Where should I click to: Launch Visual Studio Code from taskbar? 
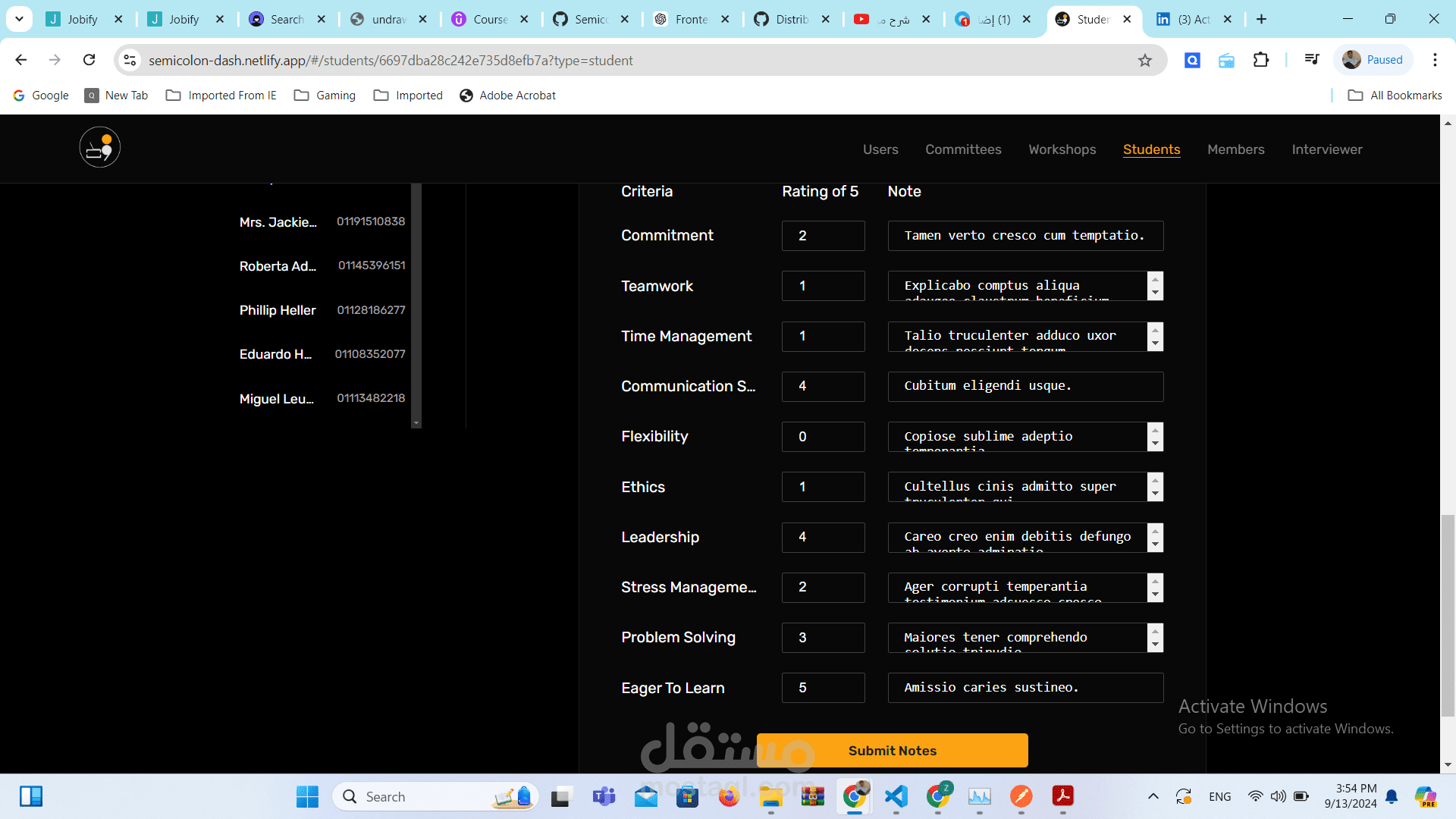[x=896, y=796]
